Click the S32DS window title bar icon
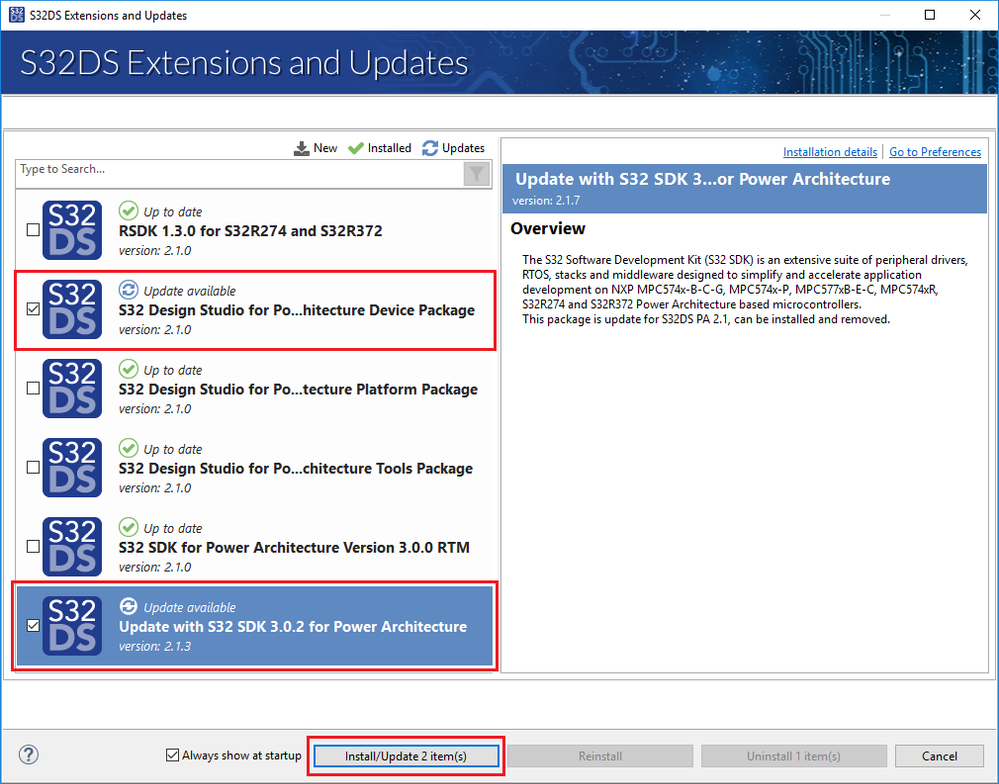The height and width of the screenshot is (784, 999). click(x=17, y=15)
